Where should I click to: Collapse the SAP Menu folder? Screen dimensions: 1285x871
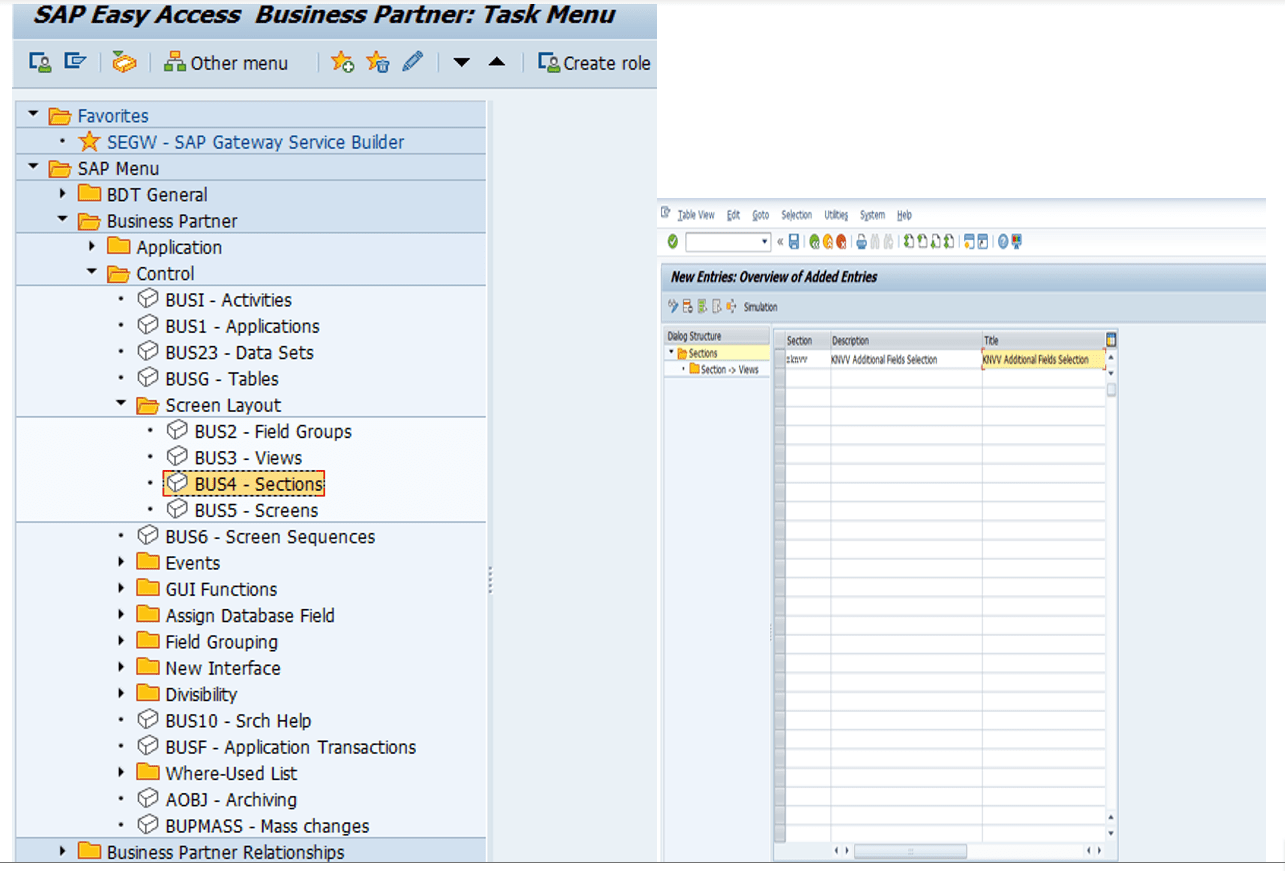(x=35, y=168)
